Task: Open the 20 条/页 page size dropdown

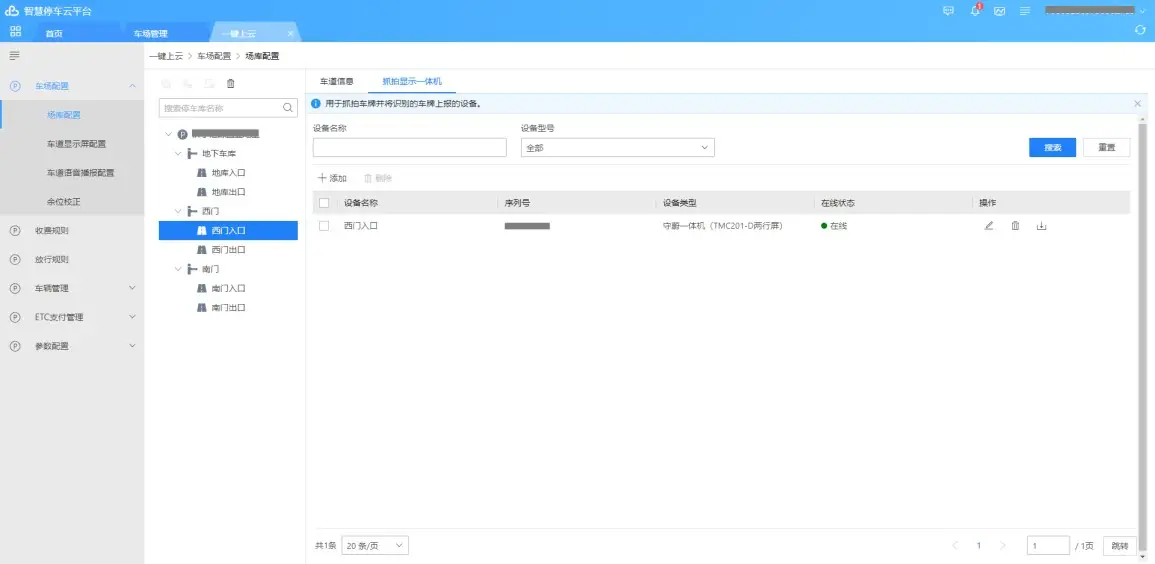Action: point(375,546)
